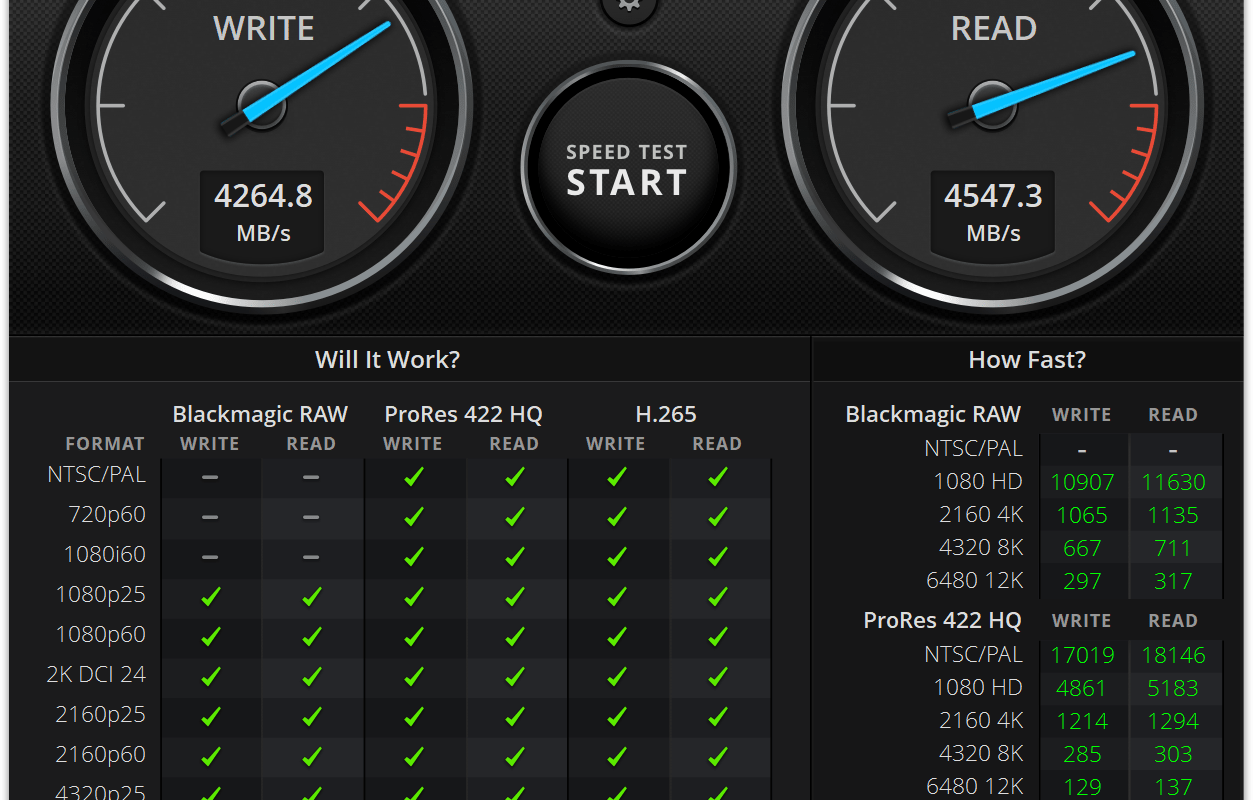The width and height of the screenshot is (1253, 800).
Task: Click Blackmagic RAW read checkmark for 2K DCI 24
Action: point(311,677)
